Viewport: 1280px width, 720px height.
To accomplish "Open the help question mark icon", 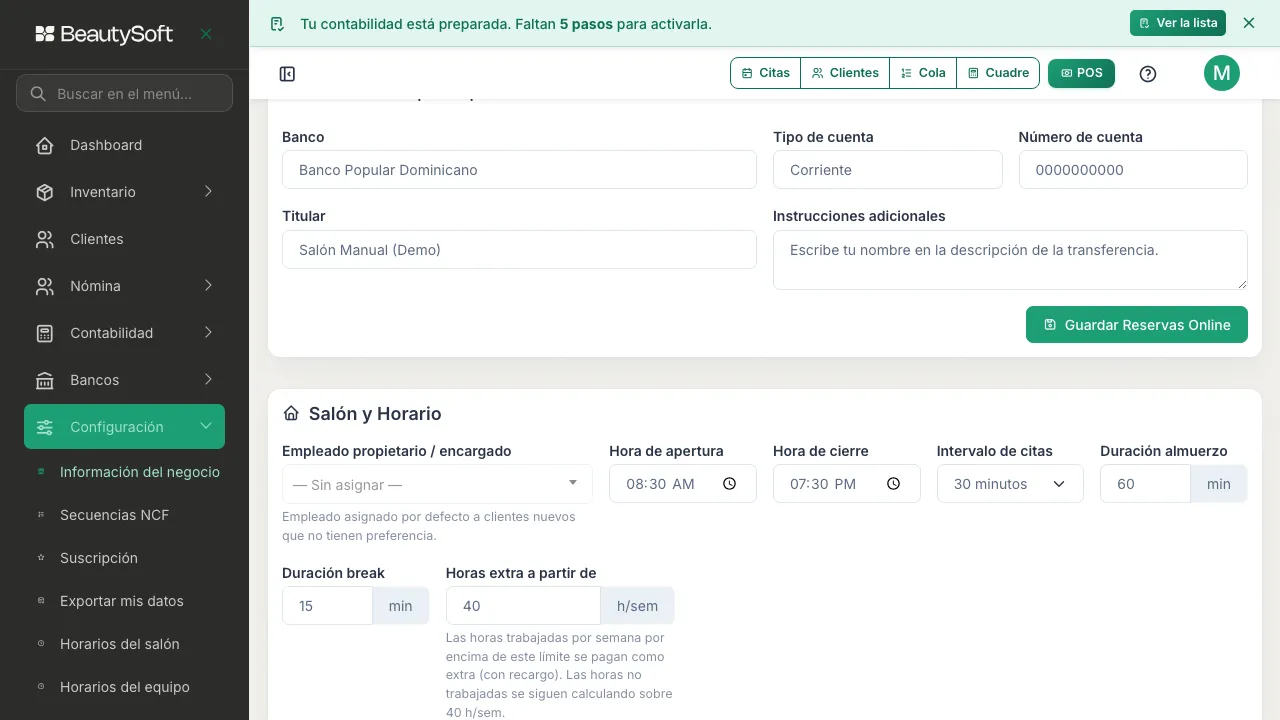I will 1148,74.
